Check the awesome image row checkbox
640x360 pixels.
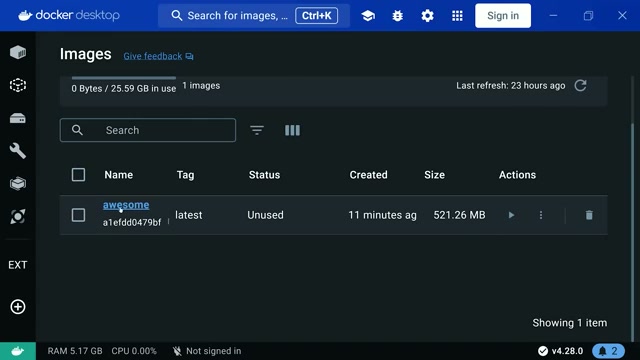78,215
